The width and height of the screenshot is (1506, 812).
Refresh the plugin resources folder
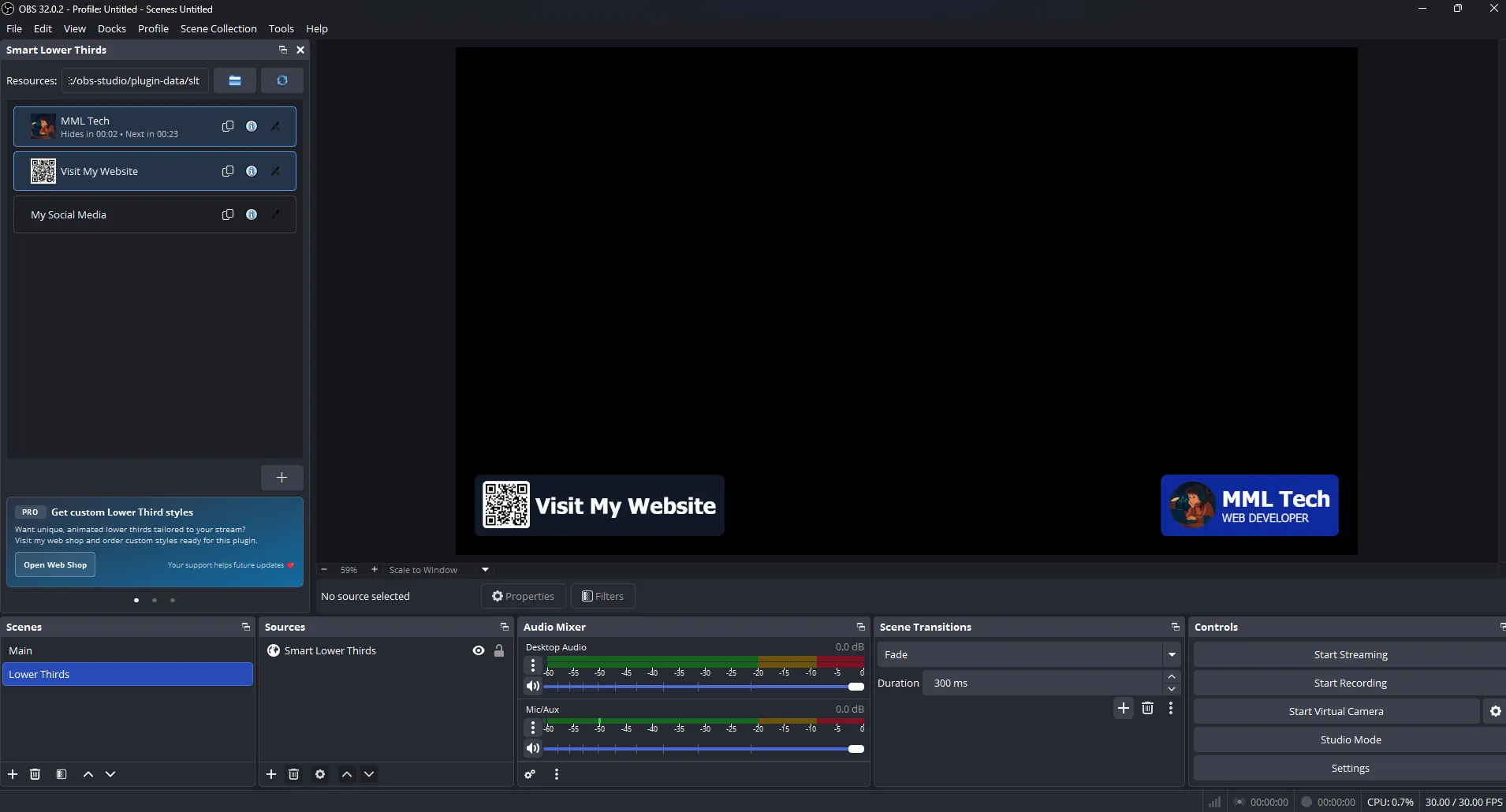coord(281,80)
